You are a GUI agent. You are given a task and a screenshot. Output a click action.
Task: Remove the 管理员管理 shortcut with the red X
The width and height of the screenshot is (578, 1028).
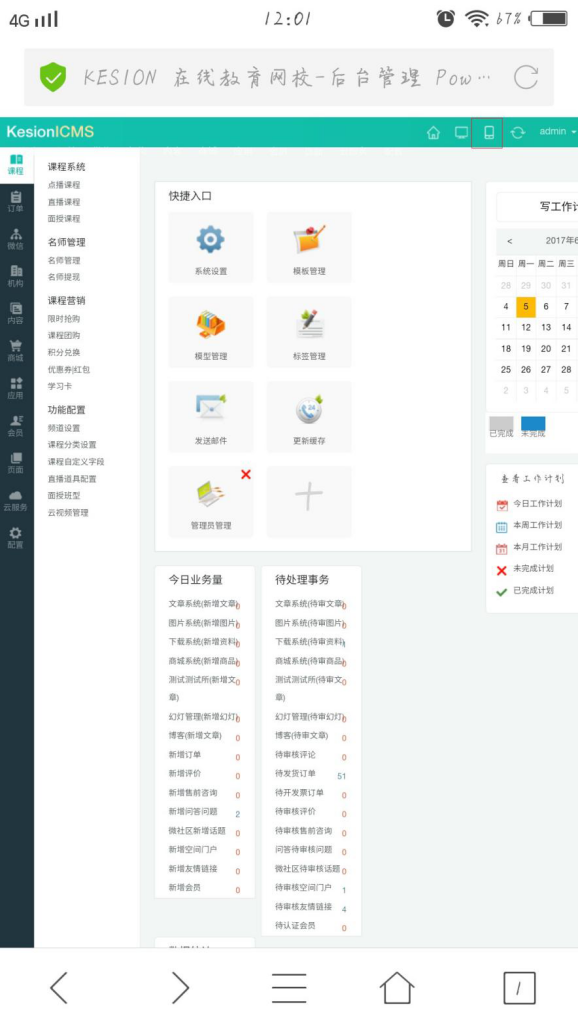pyautogui.click(x=246, y=474)
